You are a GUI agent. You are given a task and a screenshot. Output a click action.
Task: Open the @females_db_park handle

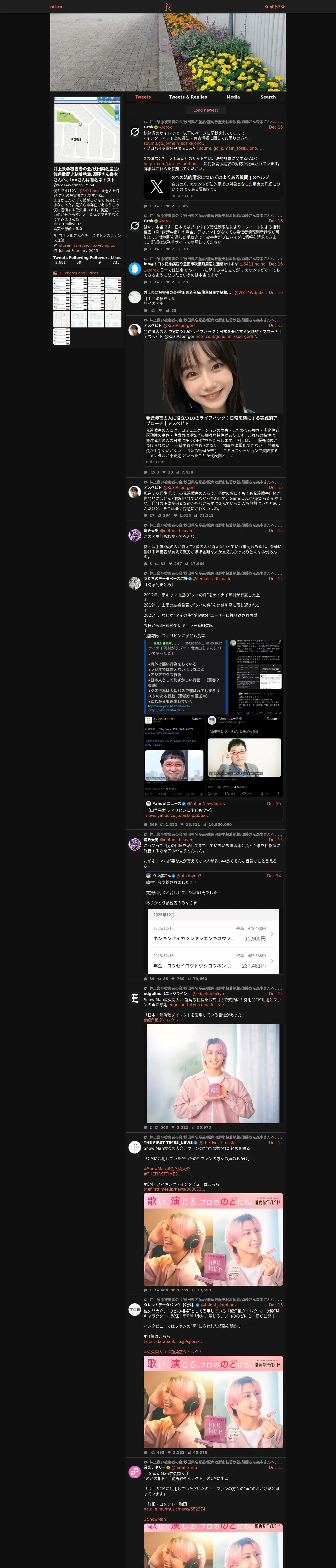point(212,579)
